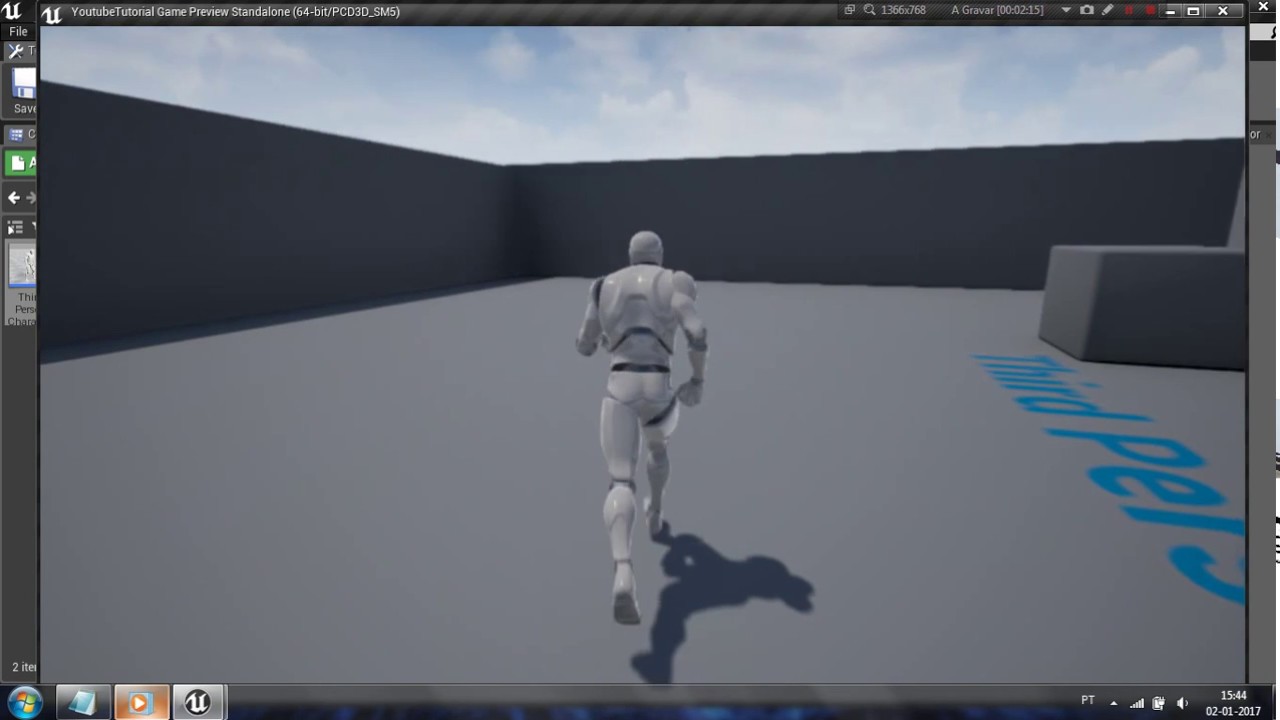This screenshot has height=720, width=1280.
Task: Take a screenshot with the camera icon
Action: pos(1087,10)
